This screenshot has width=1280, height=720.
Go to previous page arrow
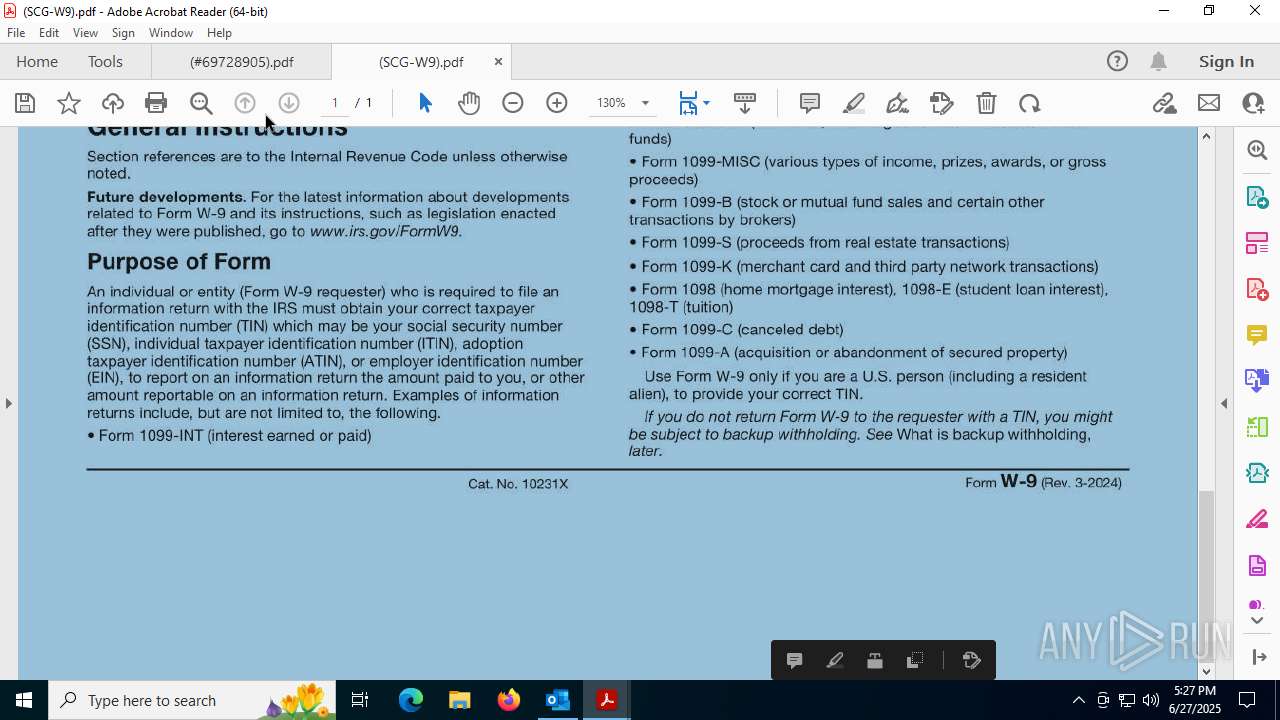(245, 103)
